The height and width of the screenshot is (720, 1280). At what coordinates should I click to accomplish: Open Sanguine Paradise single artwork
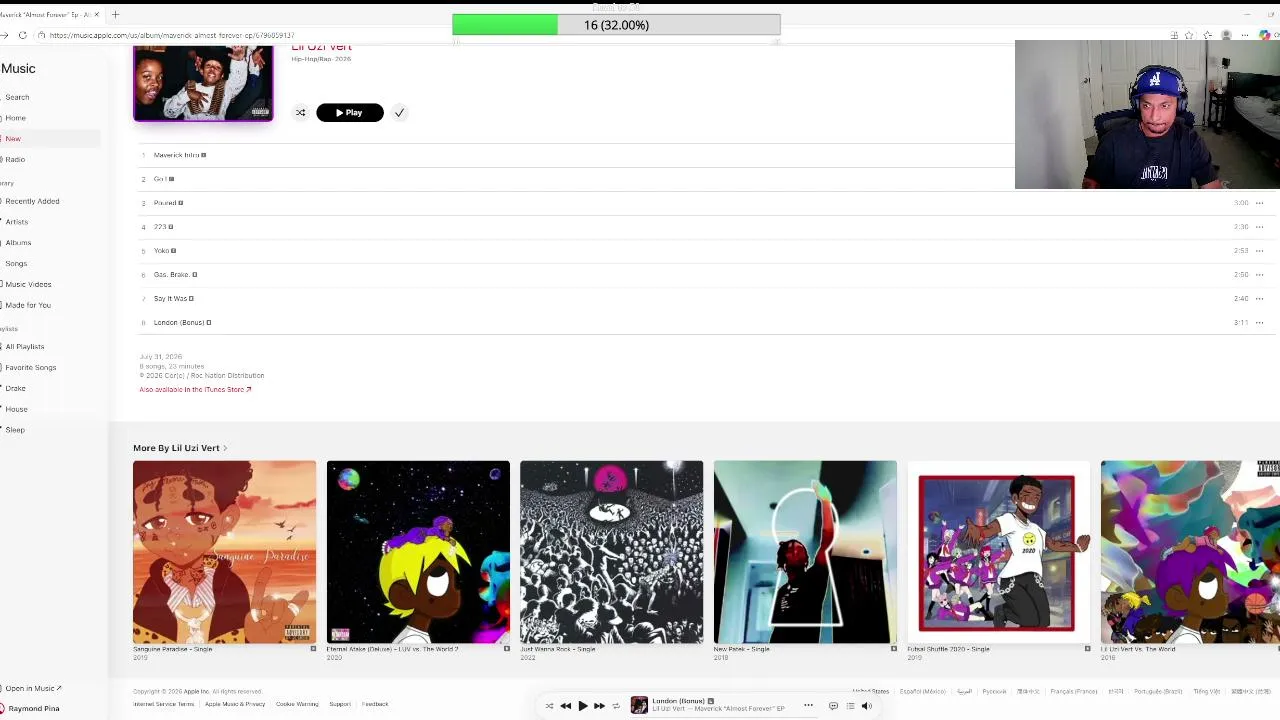[x=224, y=552]
